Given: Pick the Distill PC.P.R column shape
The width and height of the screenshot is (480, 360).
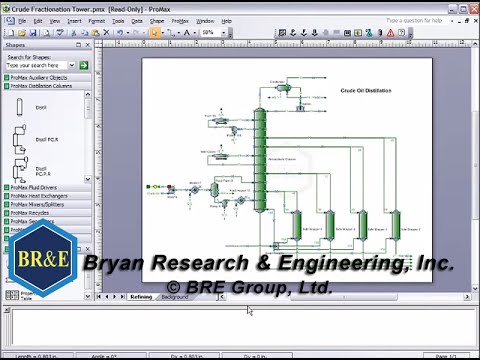Looking at the screenshot, I should point(21,170).
